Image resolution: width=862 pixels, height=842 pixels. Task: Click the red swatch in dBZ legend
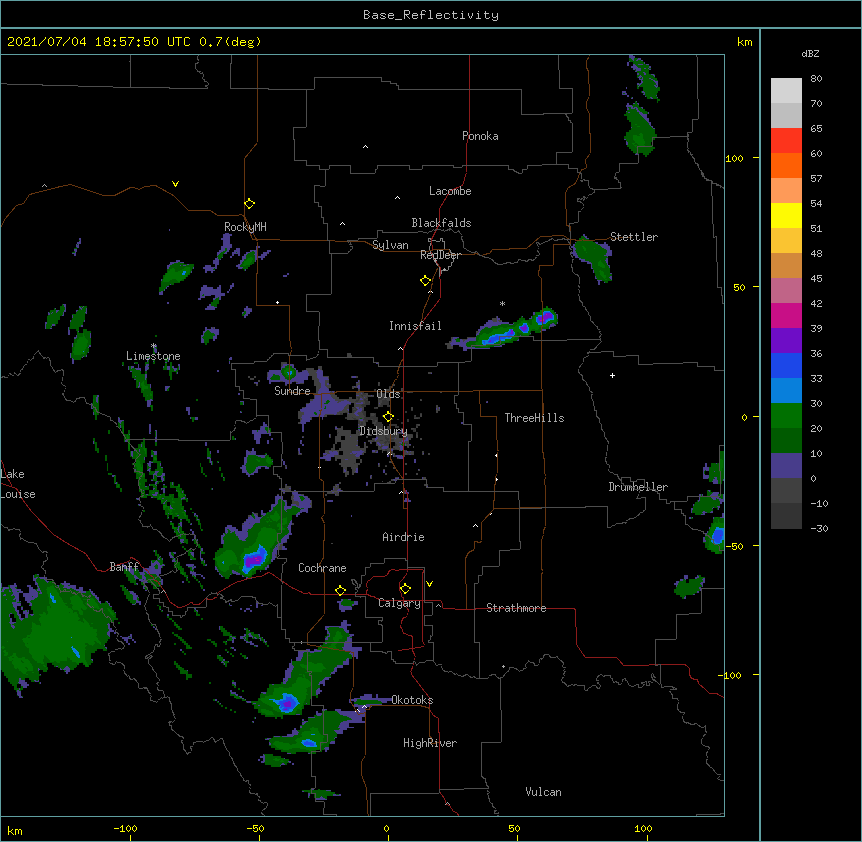786,140
